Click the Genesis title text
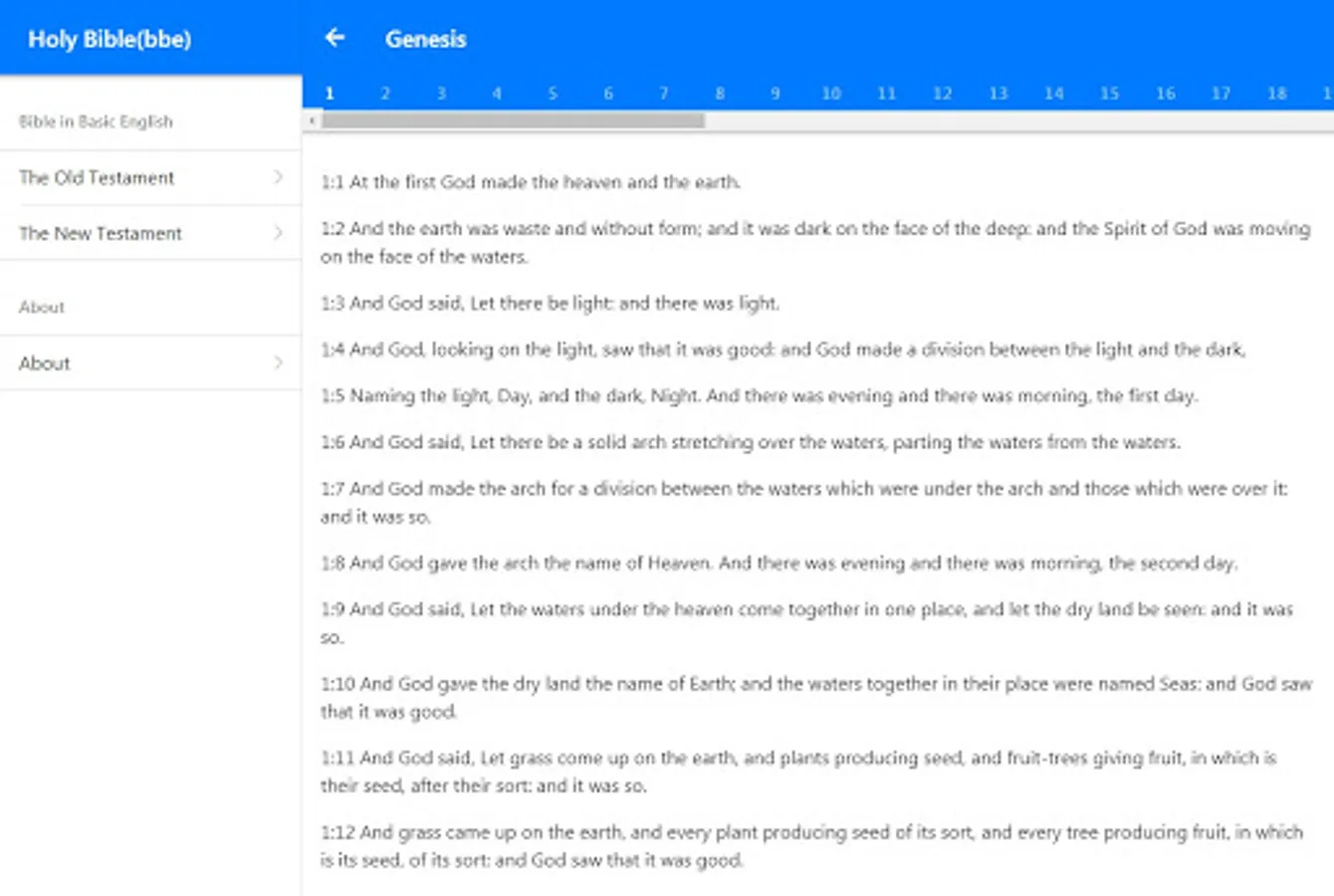 [426, 39]
